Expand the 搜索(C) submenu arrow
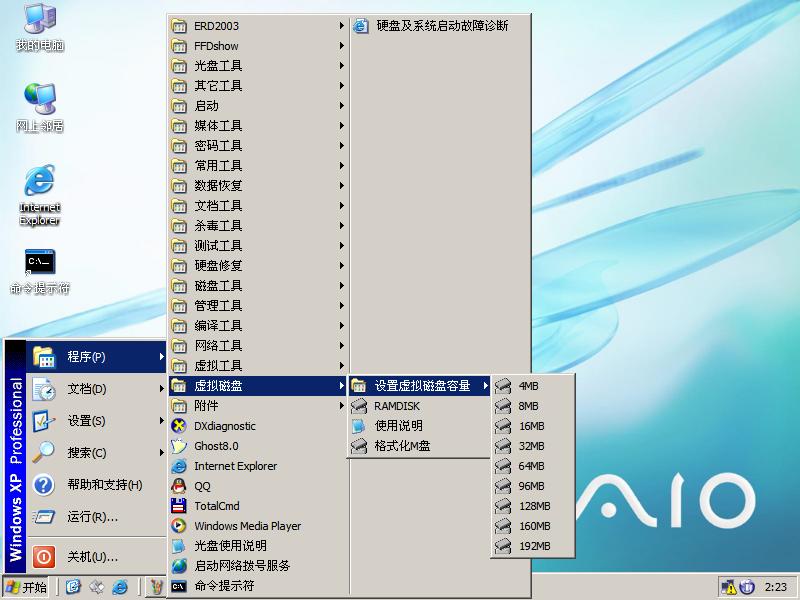Screen dimensions: 800x600 161,453
